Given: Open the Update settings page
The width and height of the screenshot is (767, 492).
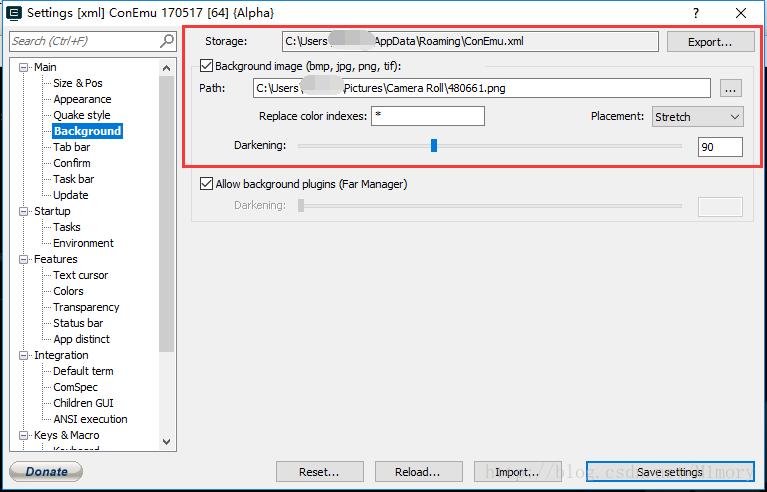Looking at the screenshot, I should [x=70, y=195].
